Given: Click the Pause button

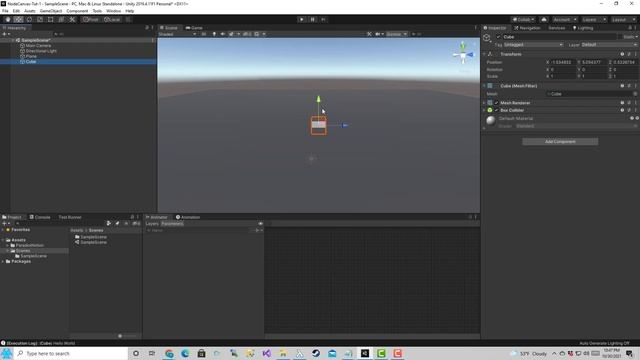Looking at the screenshot, I should point(313,19).
